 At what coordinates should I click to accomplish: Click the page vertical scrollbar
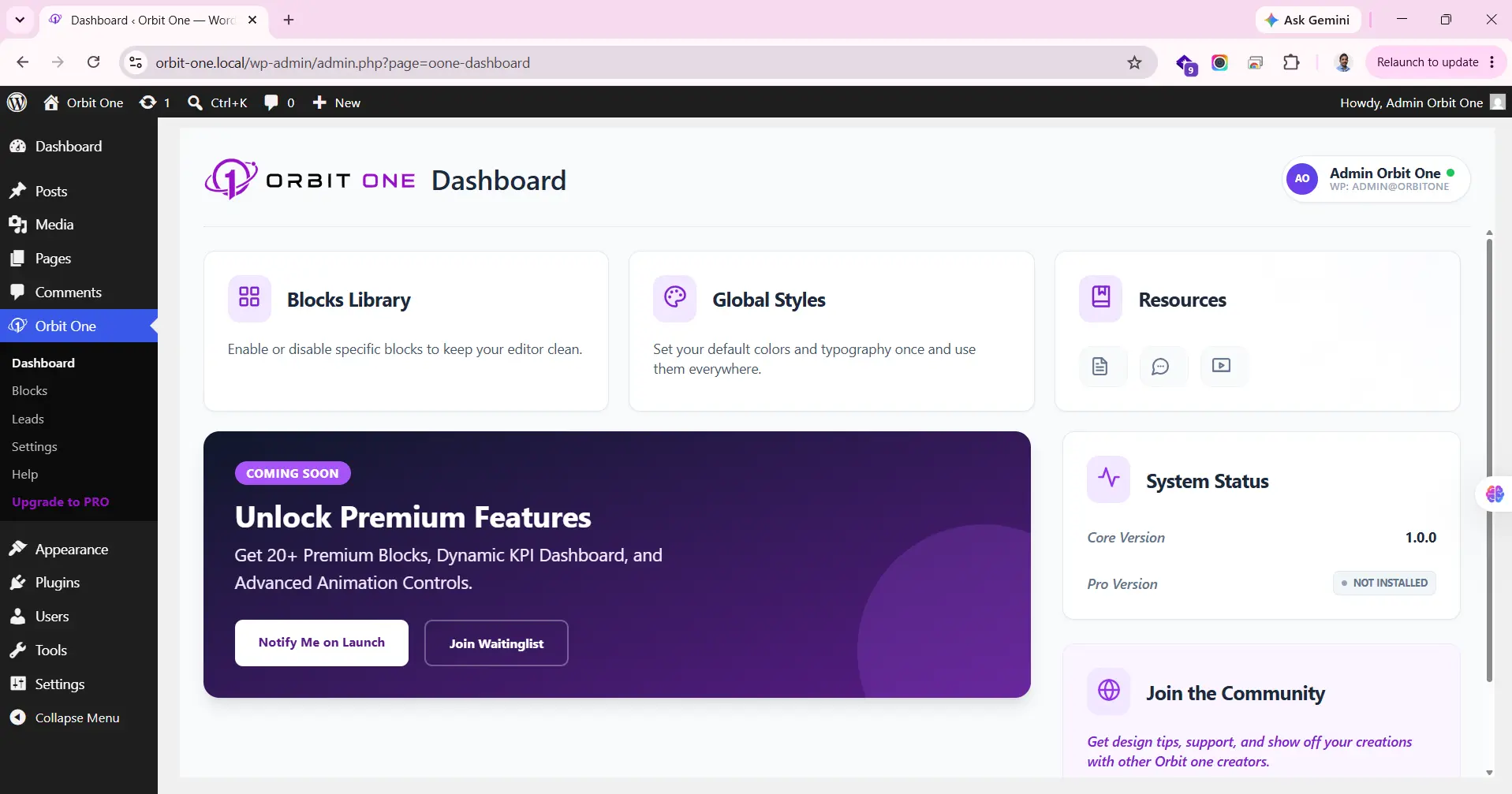(1489, 459)
